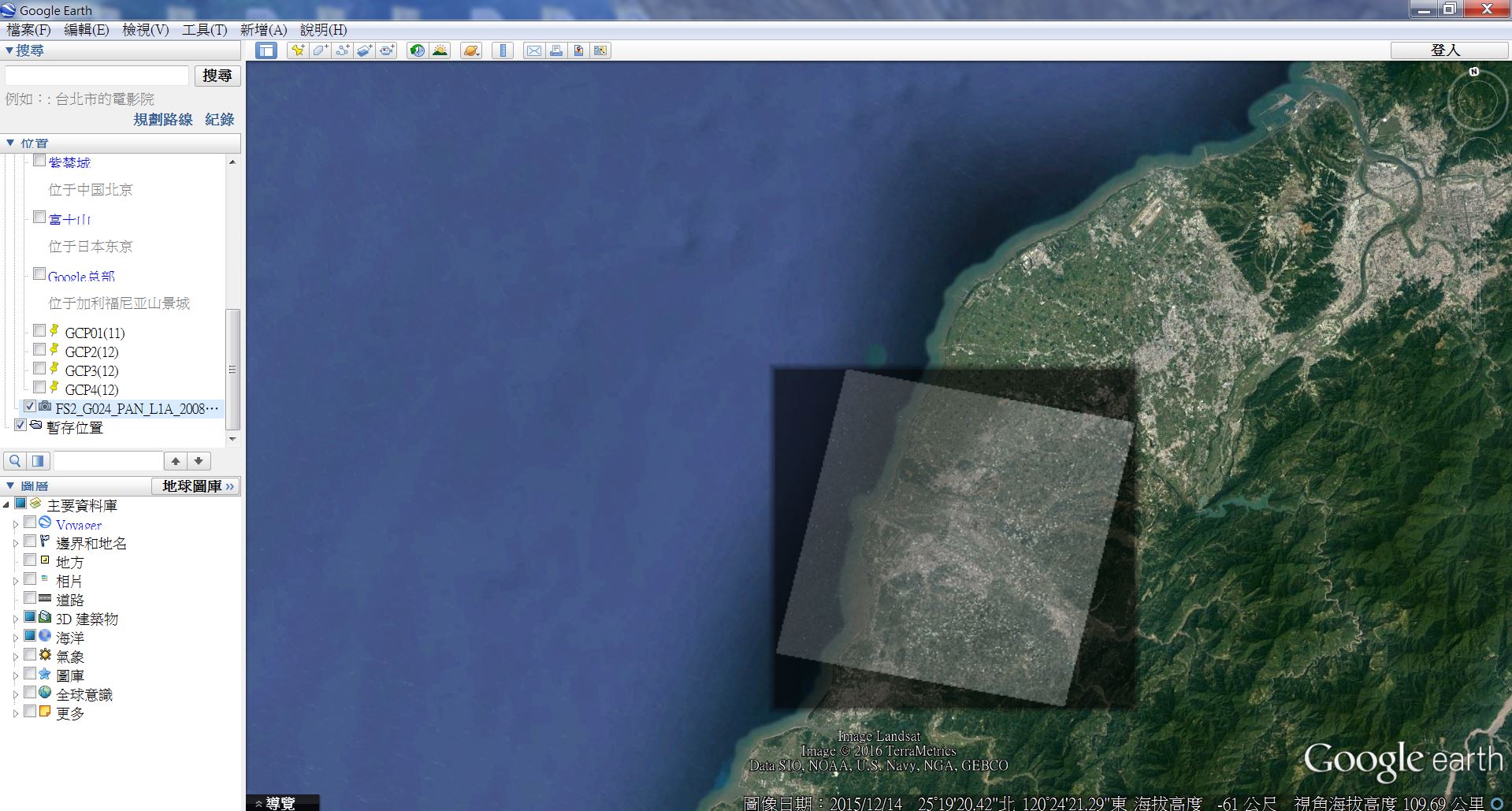Open the planet switcher (Saturn icon)
Viewport: 1512px width, 811px height.
471,50
